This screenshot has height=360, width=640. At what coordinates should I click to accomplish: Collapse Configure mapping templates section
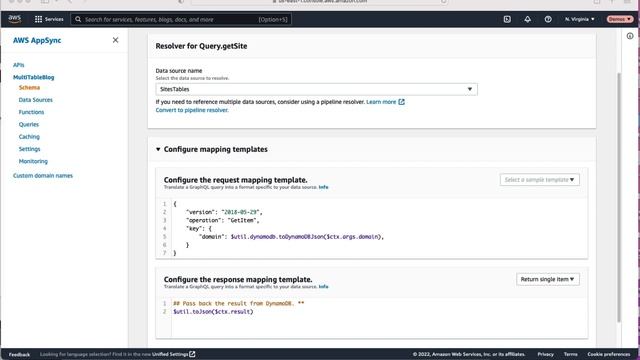pyautogui.click(x=158, y=149)
